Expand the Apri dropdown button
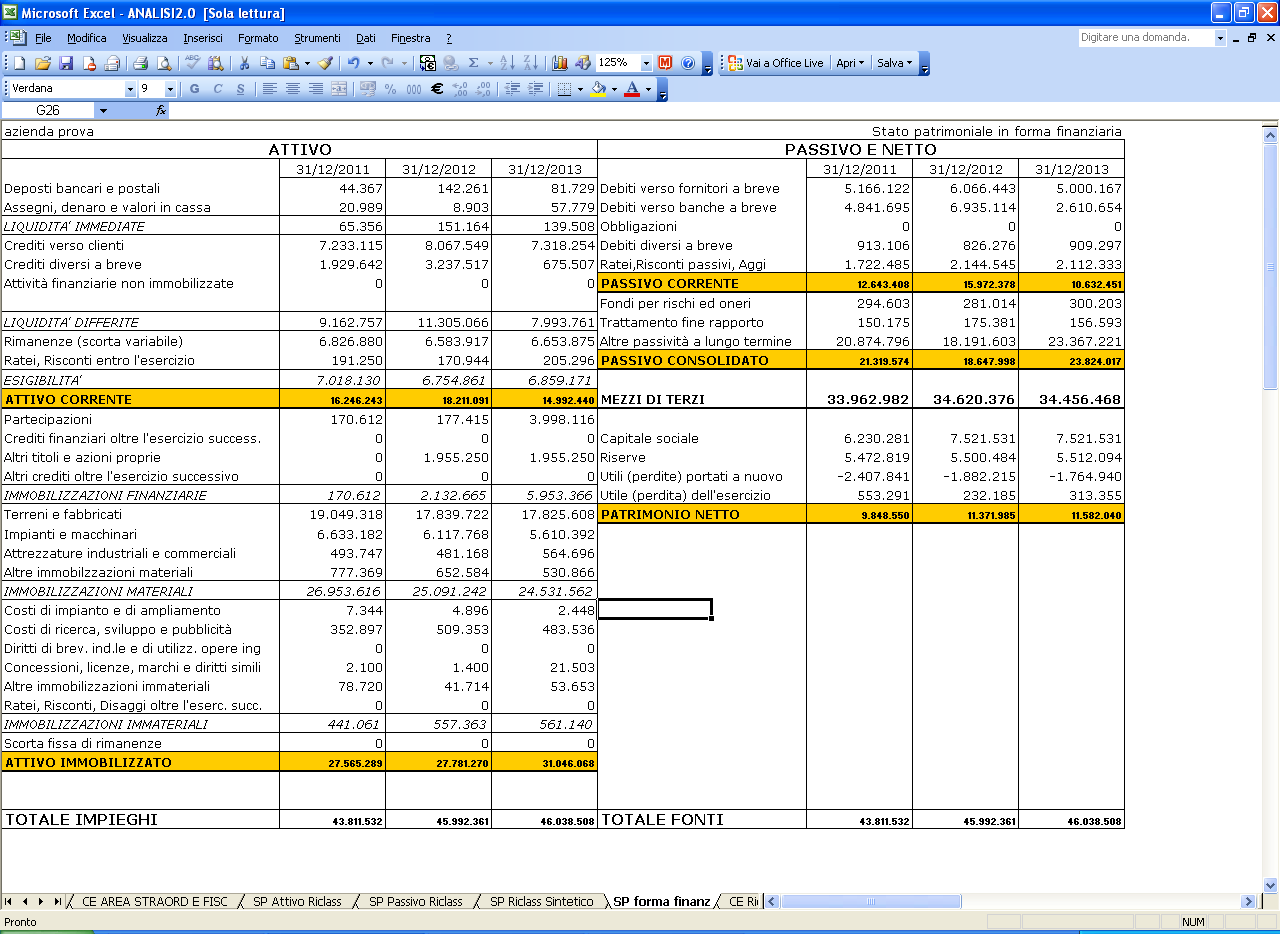 click(x=851, y=63)
